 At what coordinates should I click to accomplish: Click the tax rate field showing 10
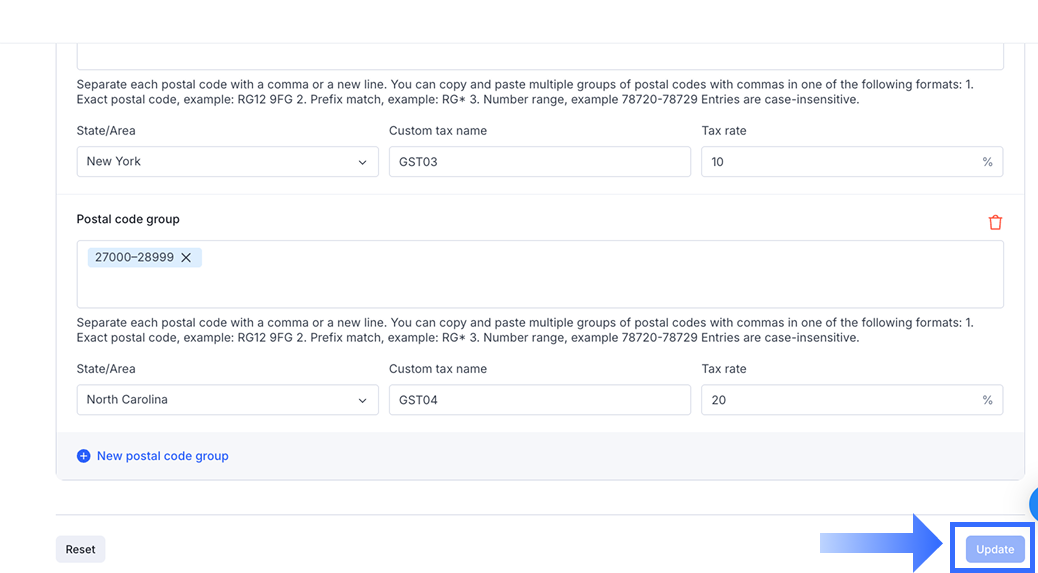[x=840, y=162]
